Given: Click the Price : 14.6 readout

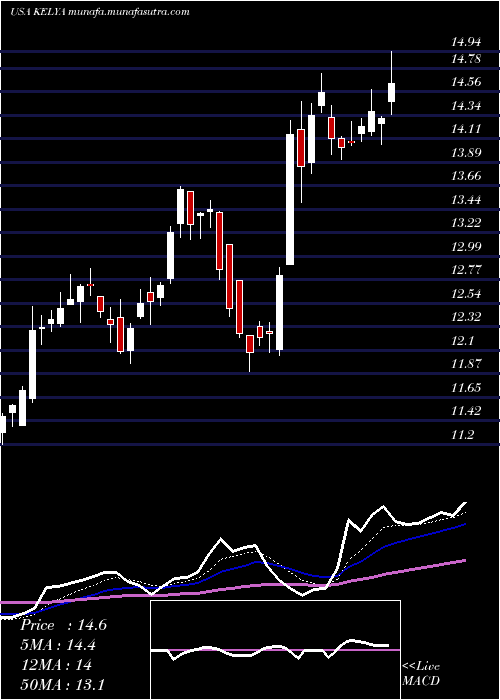Looking at the screenshot, I should [63, 625].
